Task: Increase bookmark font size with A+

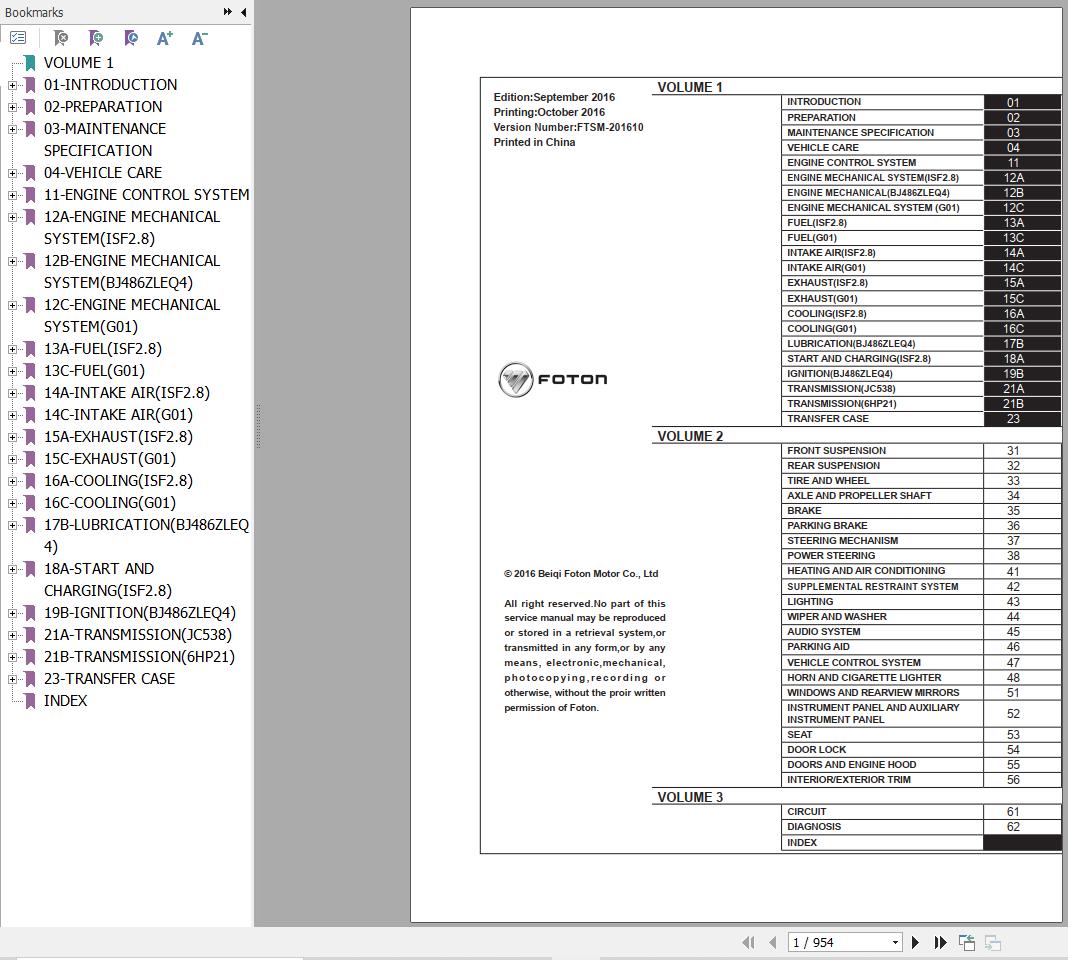Action: [165, 38]
